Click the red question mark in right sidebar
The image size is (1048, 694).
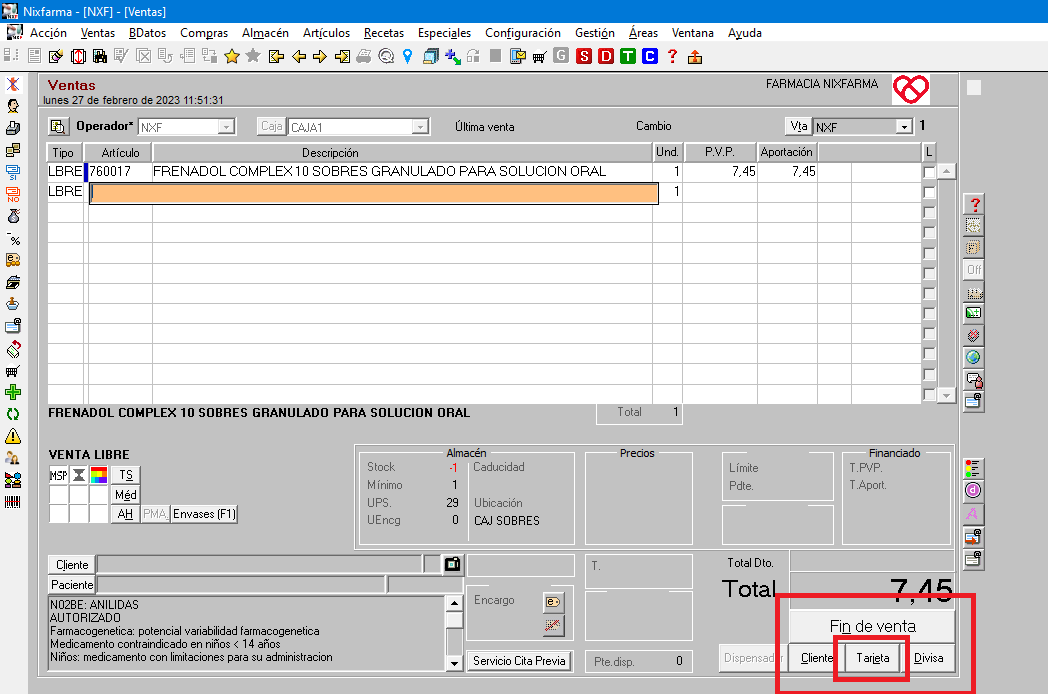pos(974,205)
